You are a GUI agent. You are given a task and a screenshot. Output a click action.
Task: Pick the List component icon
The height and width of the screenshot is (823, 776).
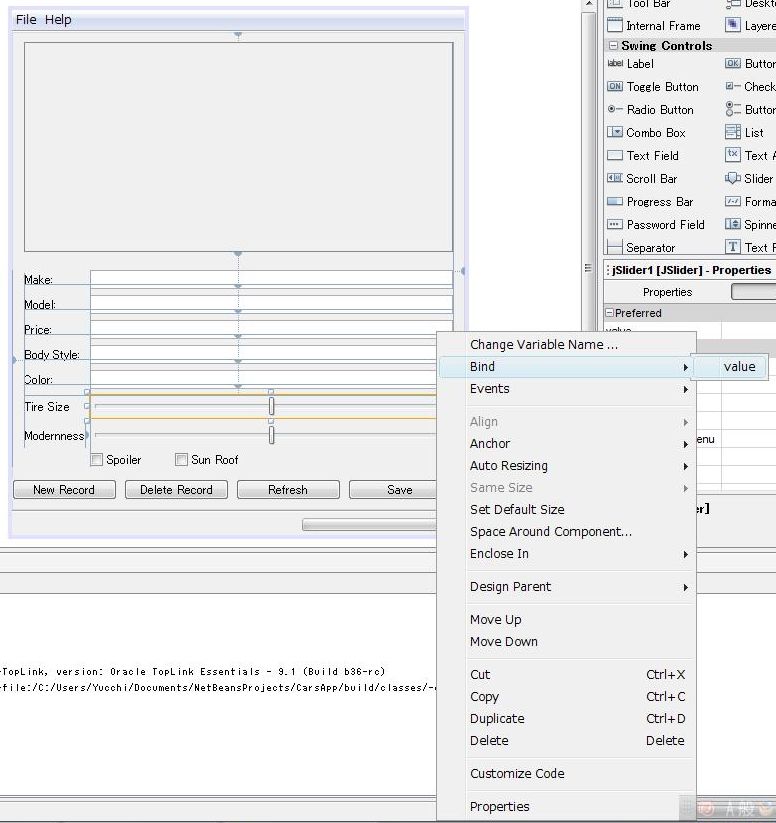733,133
